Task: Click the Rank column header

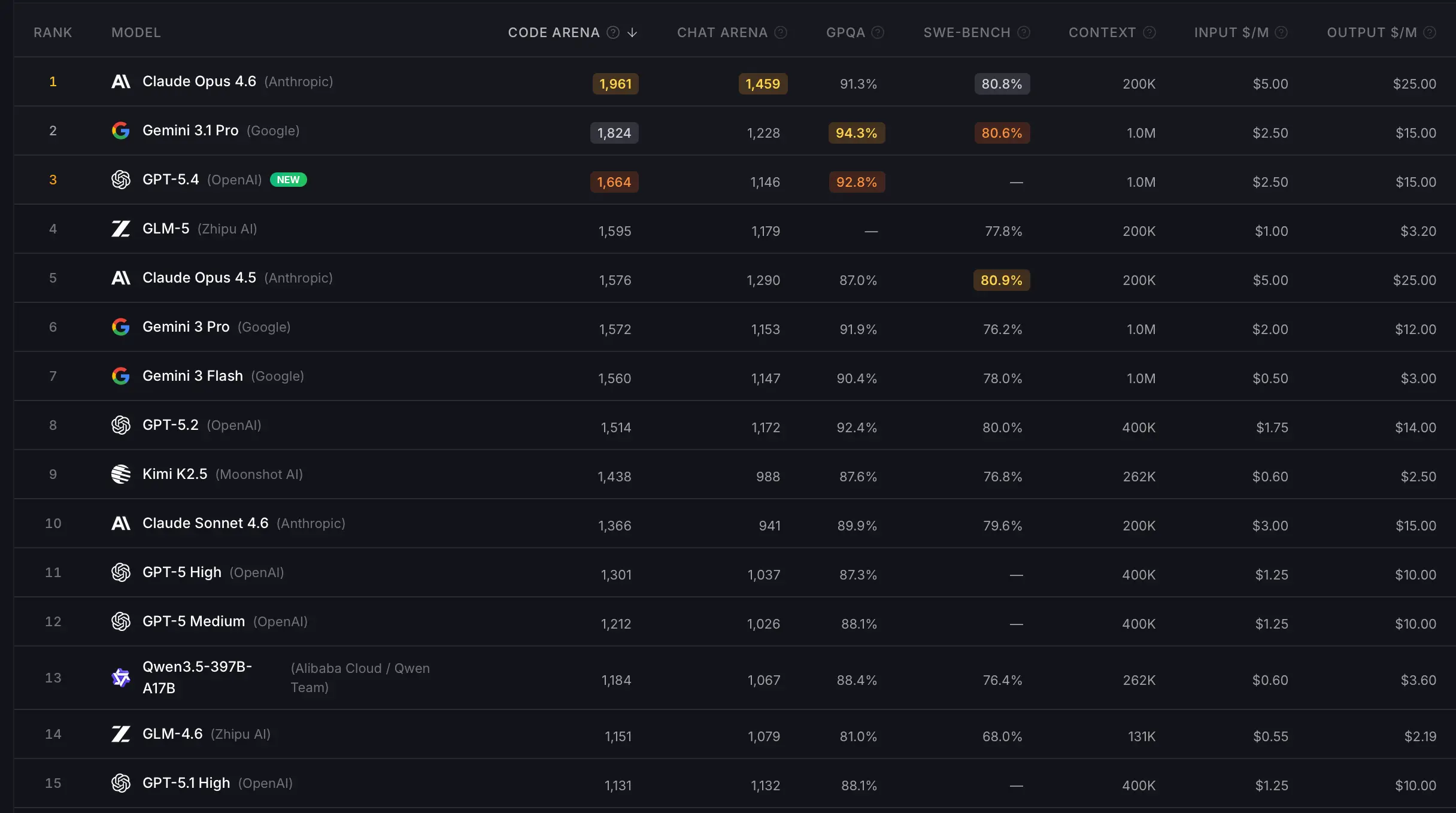Action: pos(52,32)
